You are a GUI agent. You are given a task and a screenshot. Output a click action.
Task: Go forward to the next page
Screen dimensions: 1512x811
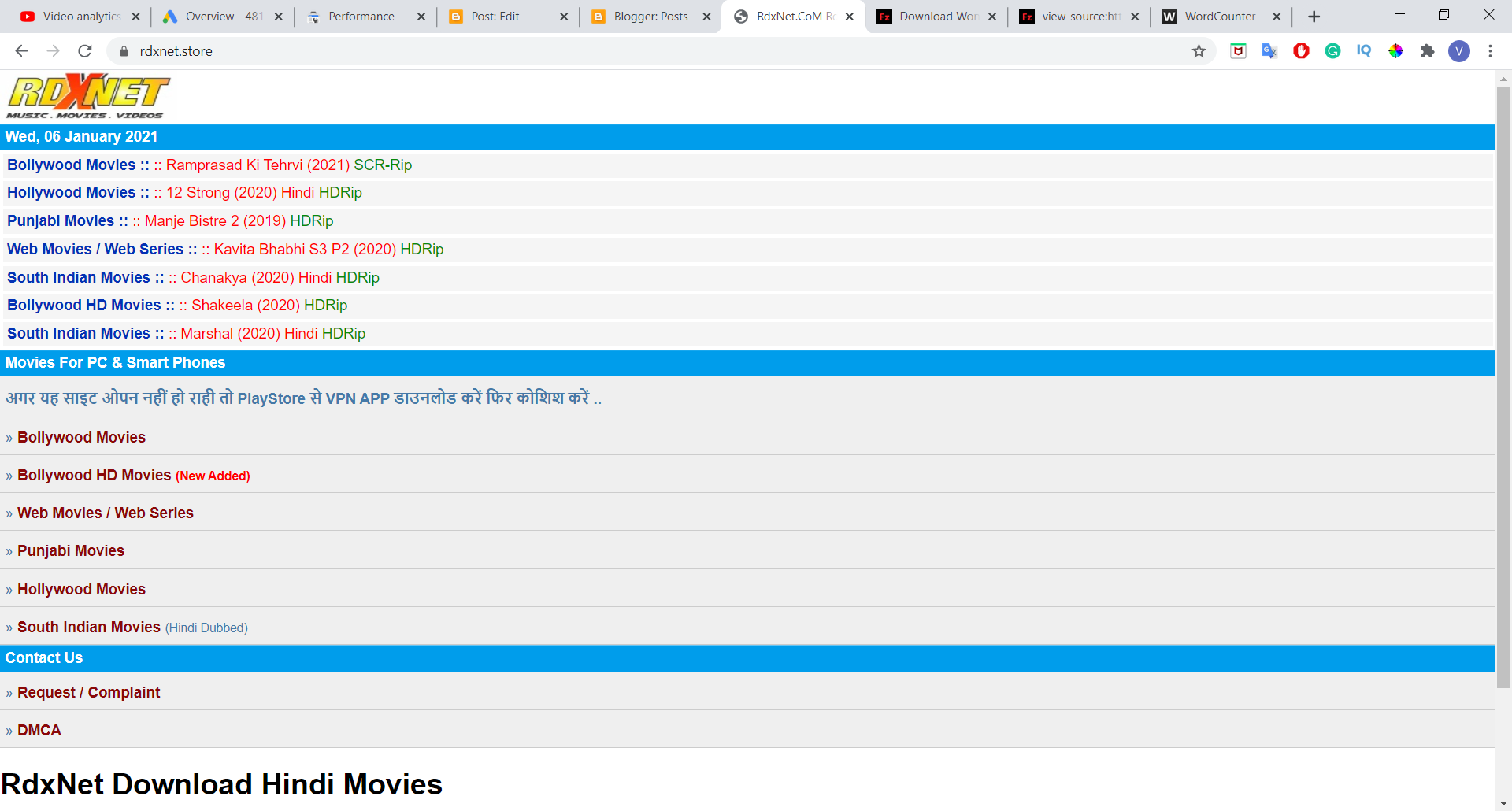click(53, 51)
